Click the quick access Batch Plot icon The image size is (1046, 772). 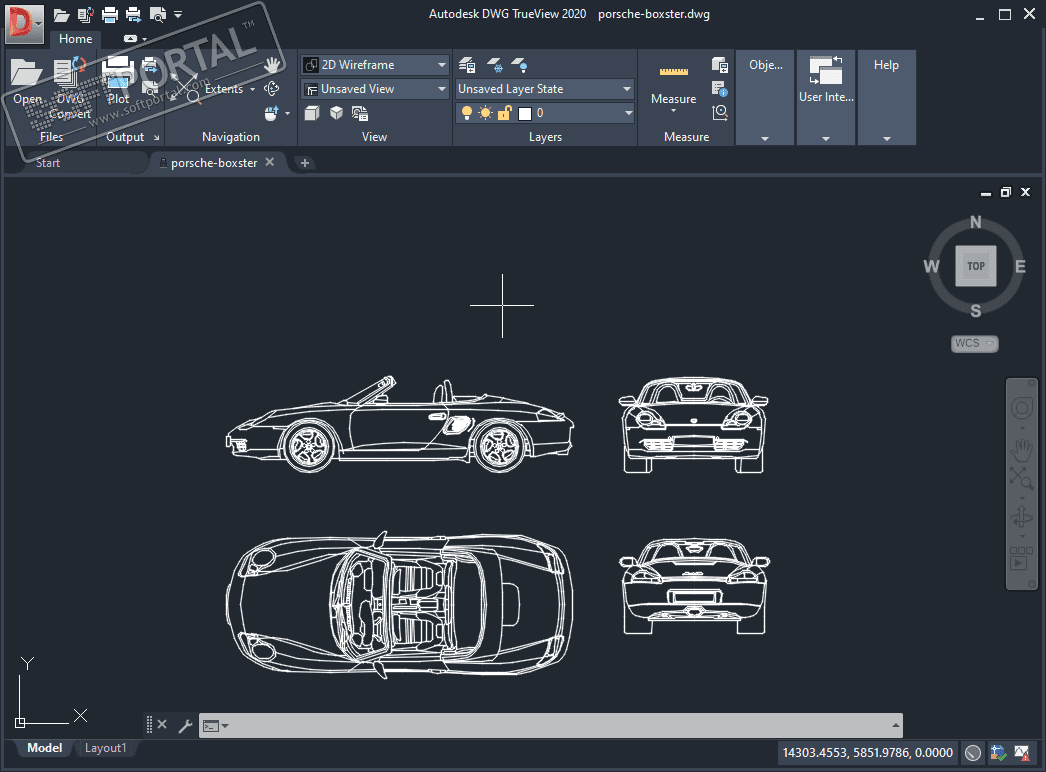(x=133, y=14)
